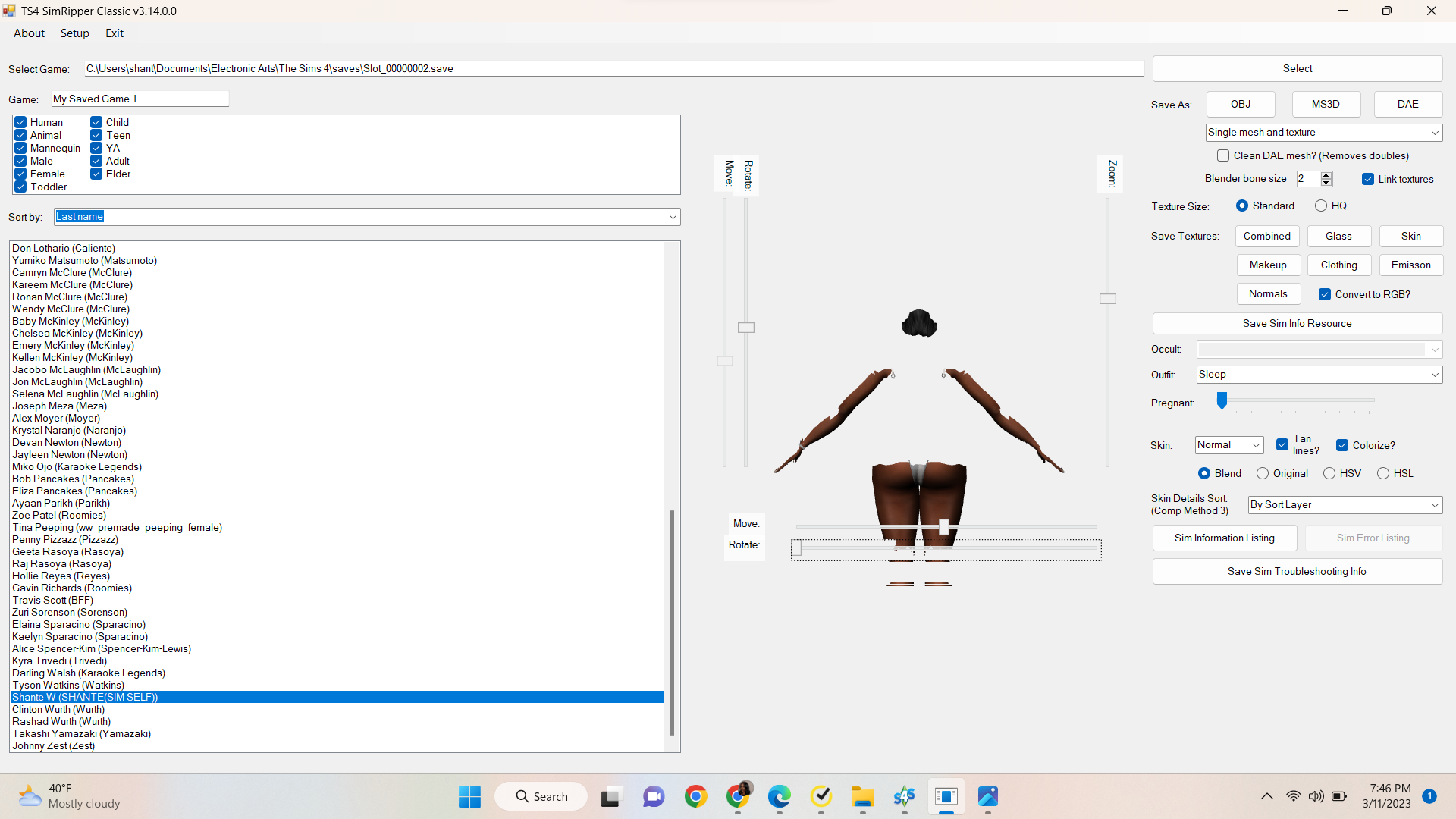Uncheck the Toddler filter checkbox
Image resolution: width=1456 pixels, height=819 pixels.
click(x=20, y=187)
